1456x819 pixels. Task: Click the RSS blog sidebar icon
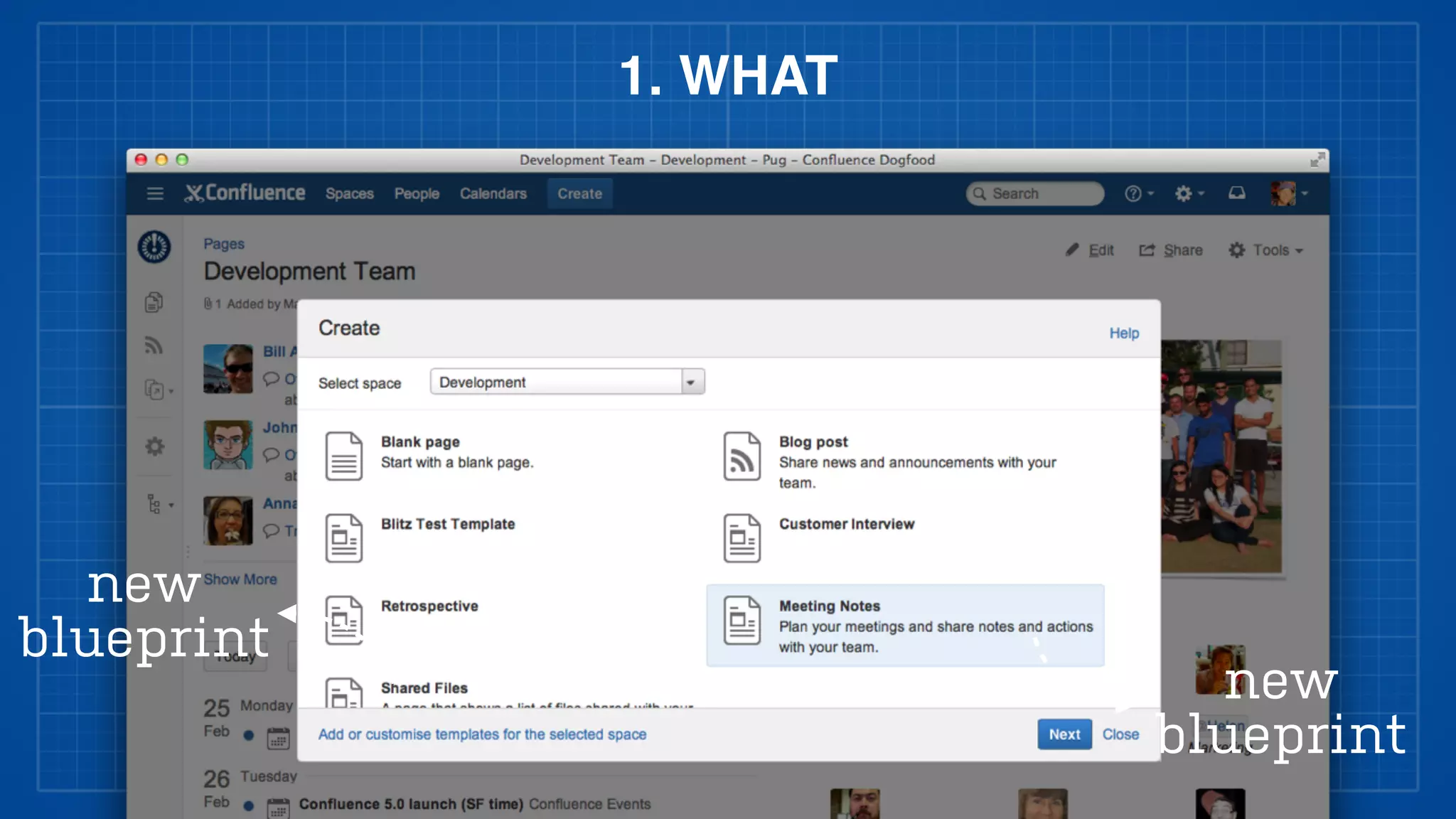154,346
